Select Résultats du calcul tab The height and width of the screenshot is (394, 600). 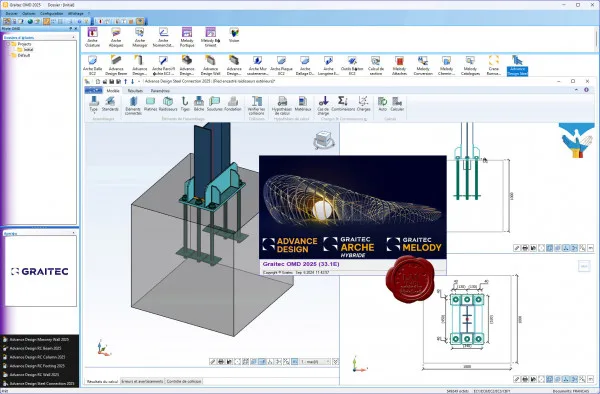point(102,381)
